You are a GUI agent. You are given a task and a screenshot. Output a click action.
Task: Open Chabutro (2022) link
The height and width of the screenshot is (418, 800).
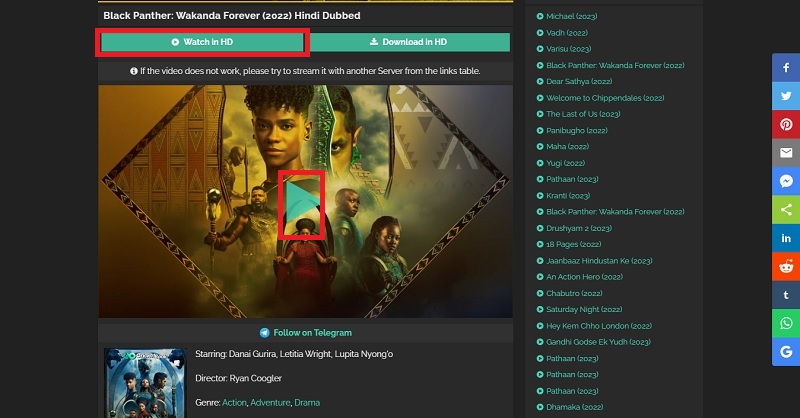pos(569,293)
